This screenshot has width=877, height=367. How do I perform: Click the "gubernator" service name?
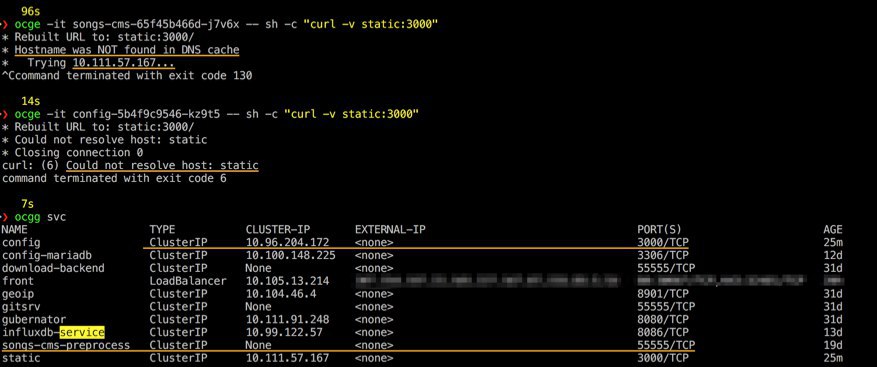point(34,319)
